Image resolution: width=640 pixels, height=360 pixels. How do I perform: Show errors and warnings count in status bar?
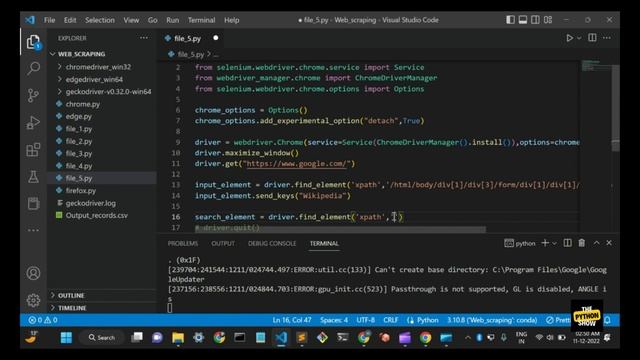click(43, 320)
